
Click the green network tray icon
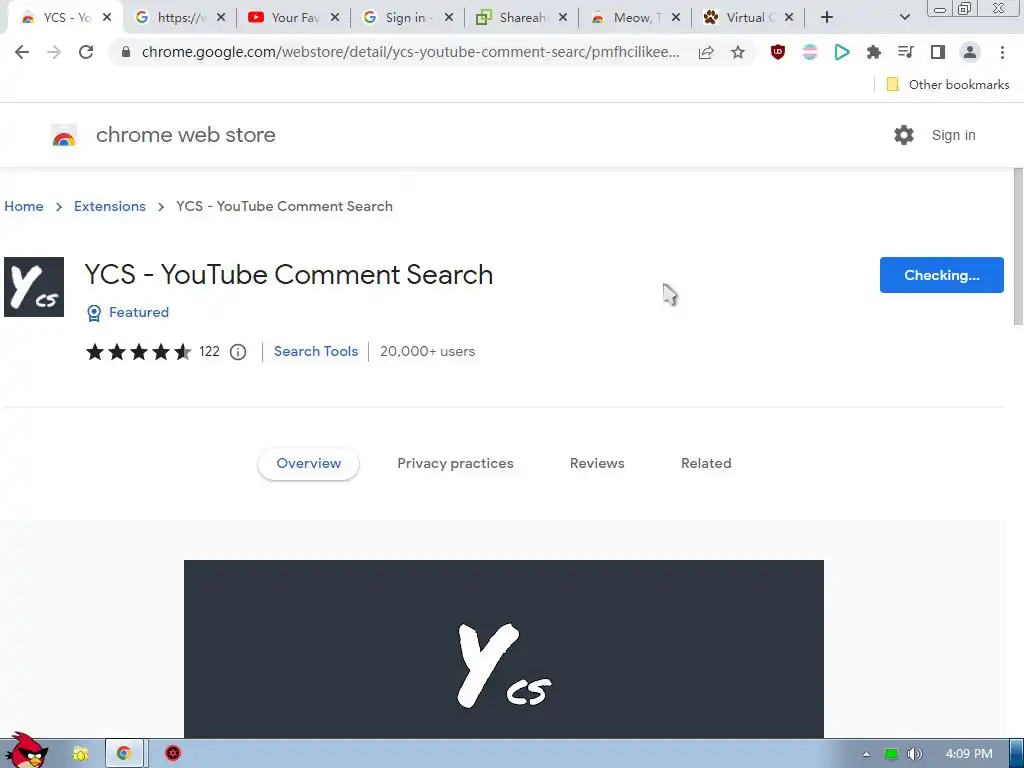point(890,754)
